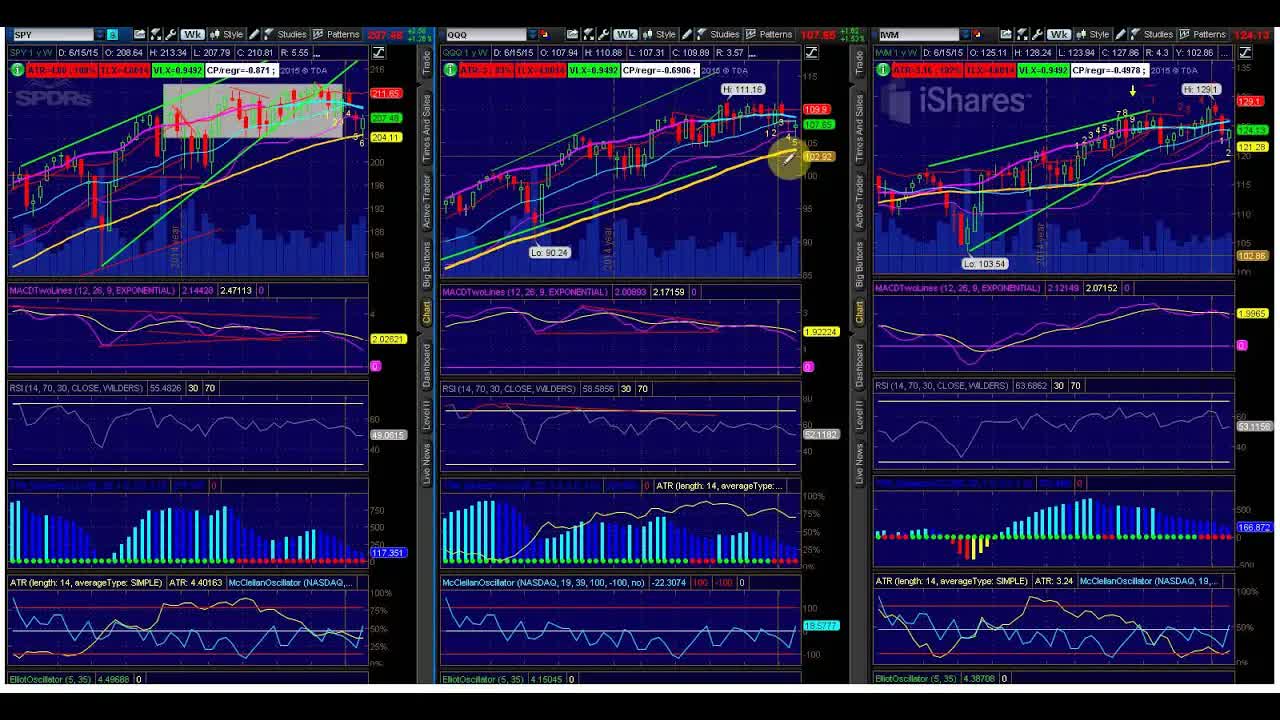This screenshot has height=720, width=1280.
Task: Click the McClellanOscillator label in QQQ panel
Action: click(x=545, y=582)
